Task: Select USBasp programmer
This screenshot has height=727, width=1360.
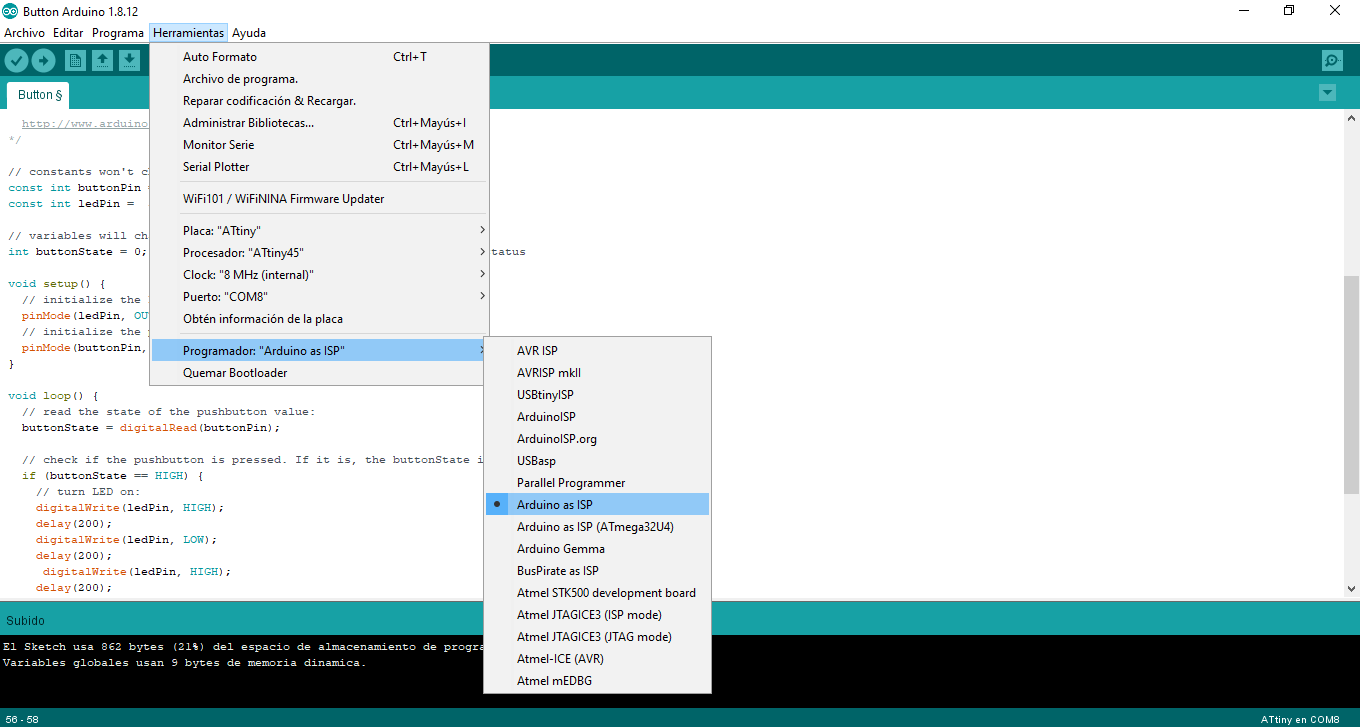Action: click(x=597, y=461)
